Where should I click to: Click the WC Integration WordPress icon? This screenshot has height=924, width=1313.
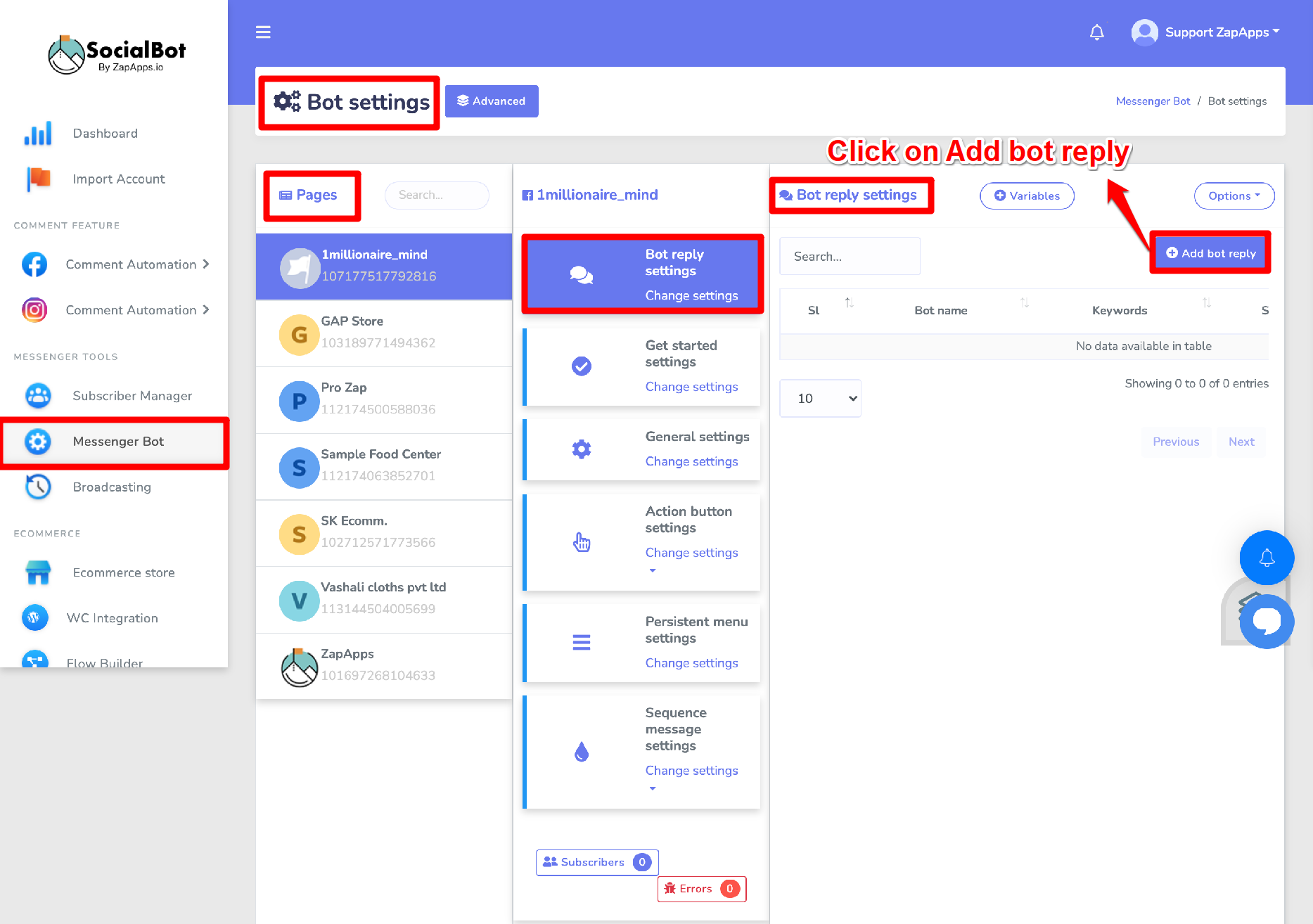point(34,618)
